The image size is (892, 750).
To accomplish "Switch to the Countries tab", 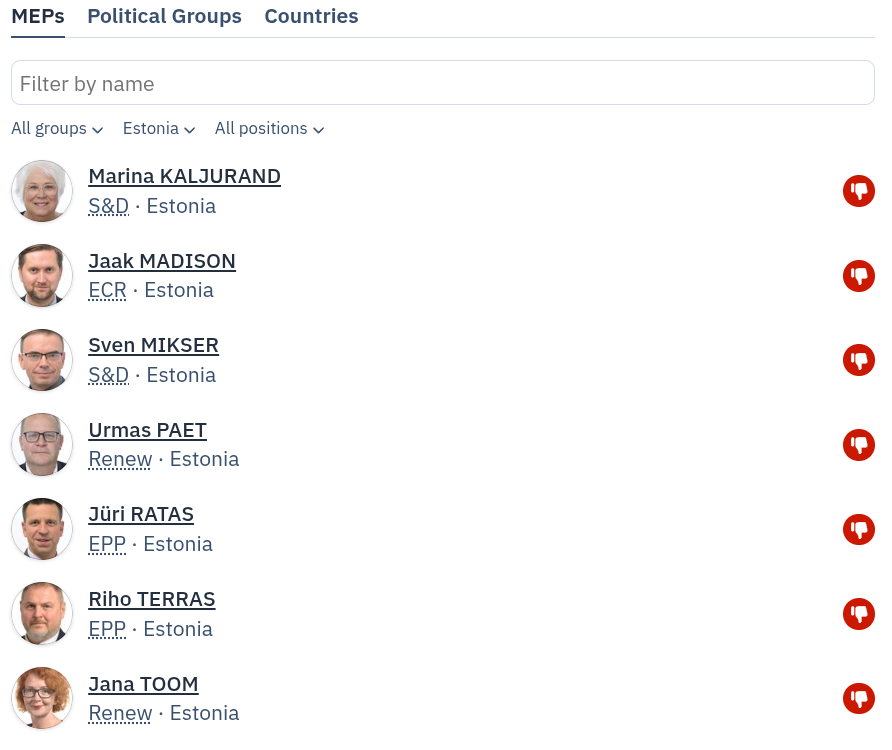I will (x=311, y=17).
